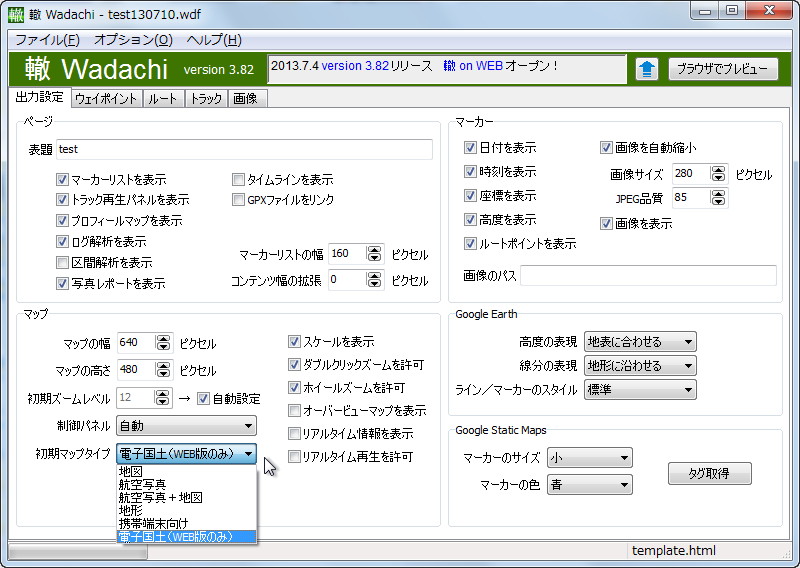Image resolution: width=800 pixels, height=568 pixels.
Task: Choose 携帯端末向け option
Action: (186, 524)
